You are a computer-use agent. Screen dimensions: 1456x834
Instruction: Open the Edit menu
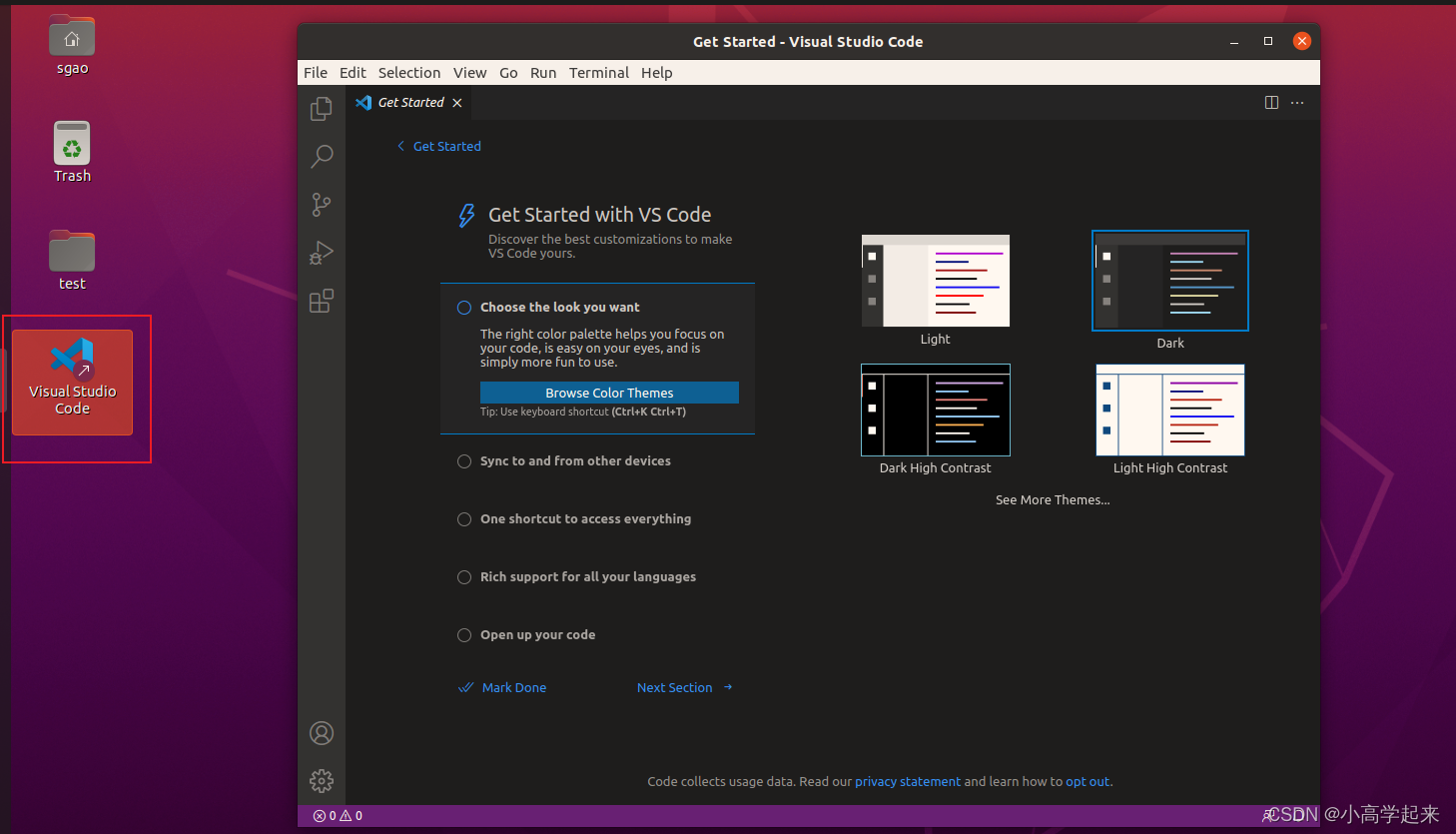[353, 73]
